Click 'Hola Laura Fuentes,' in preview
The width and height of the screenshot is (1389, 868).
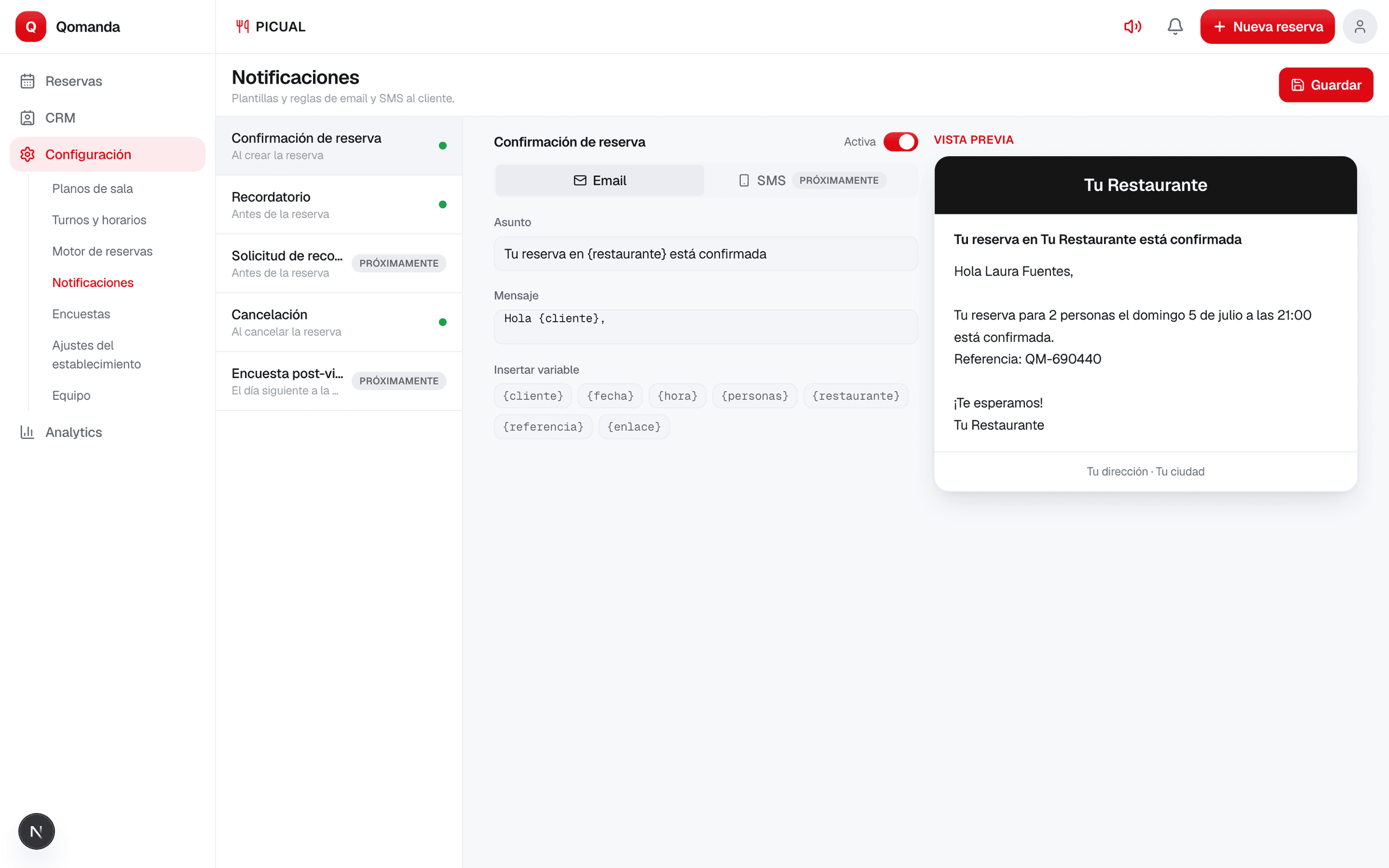tap(1013, 271)
